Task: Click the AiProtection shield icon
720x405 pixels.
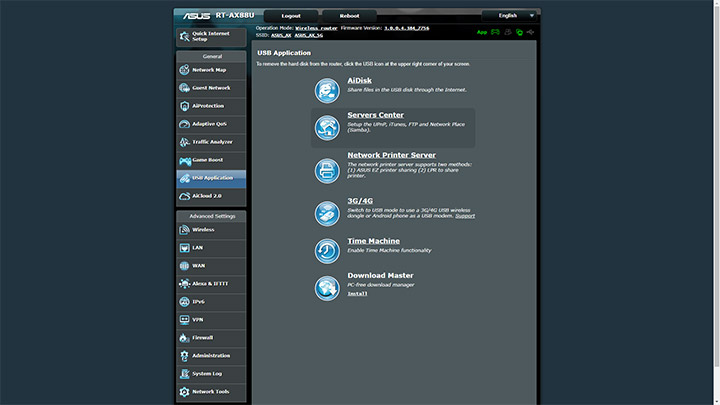Action: point(184,106)
